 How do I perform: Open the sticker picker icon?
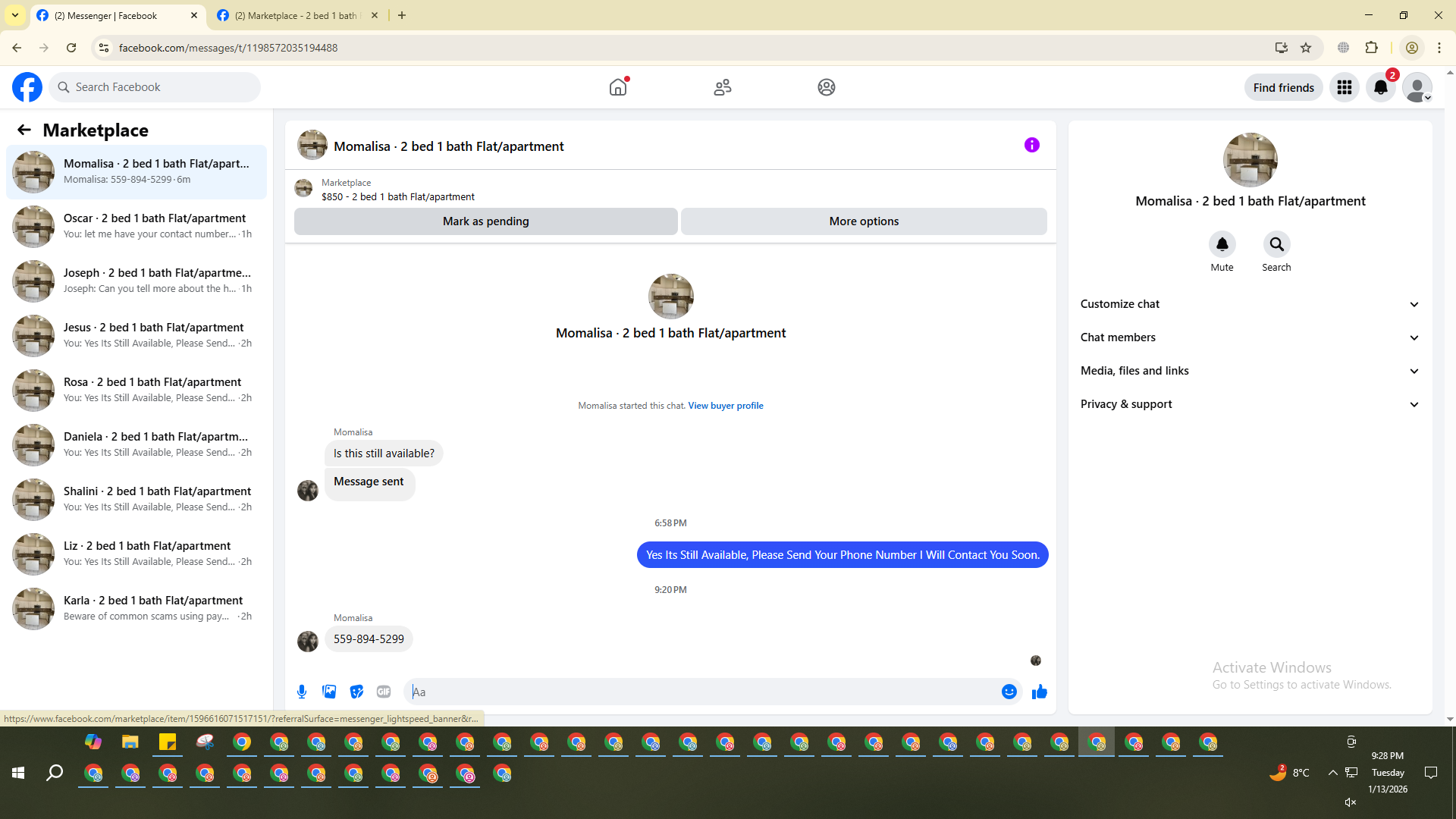(x=356, y=692)
